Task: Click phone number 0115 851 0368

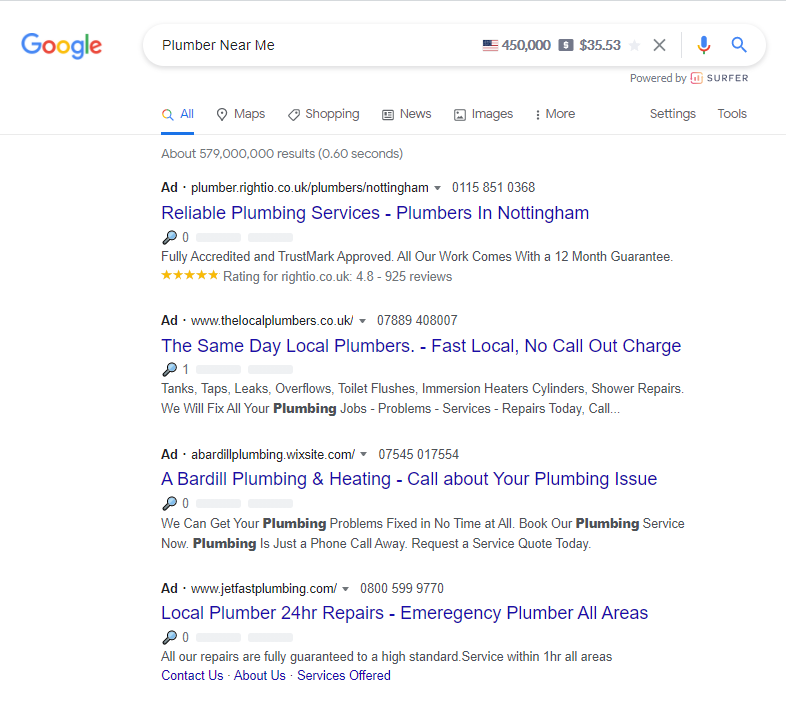Action: click(494, 188)
